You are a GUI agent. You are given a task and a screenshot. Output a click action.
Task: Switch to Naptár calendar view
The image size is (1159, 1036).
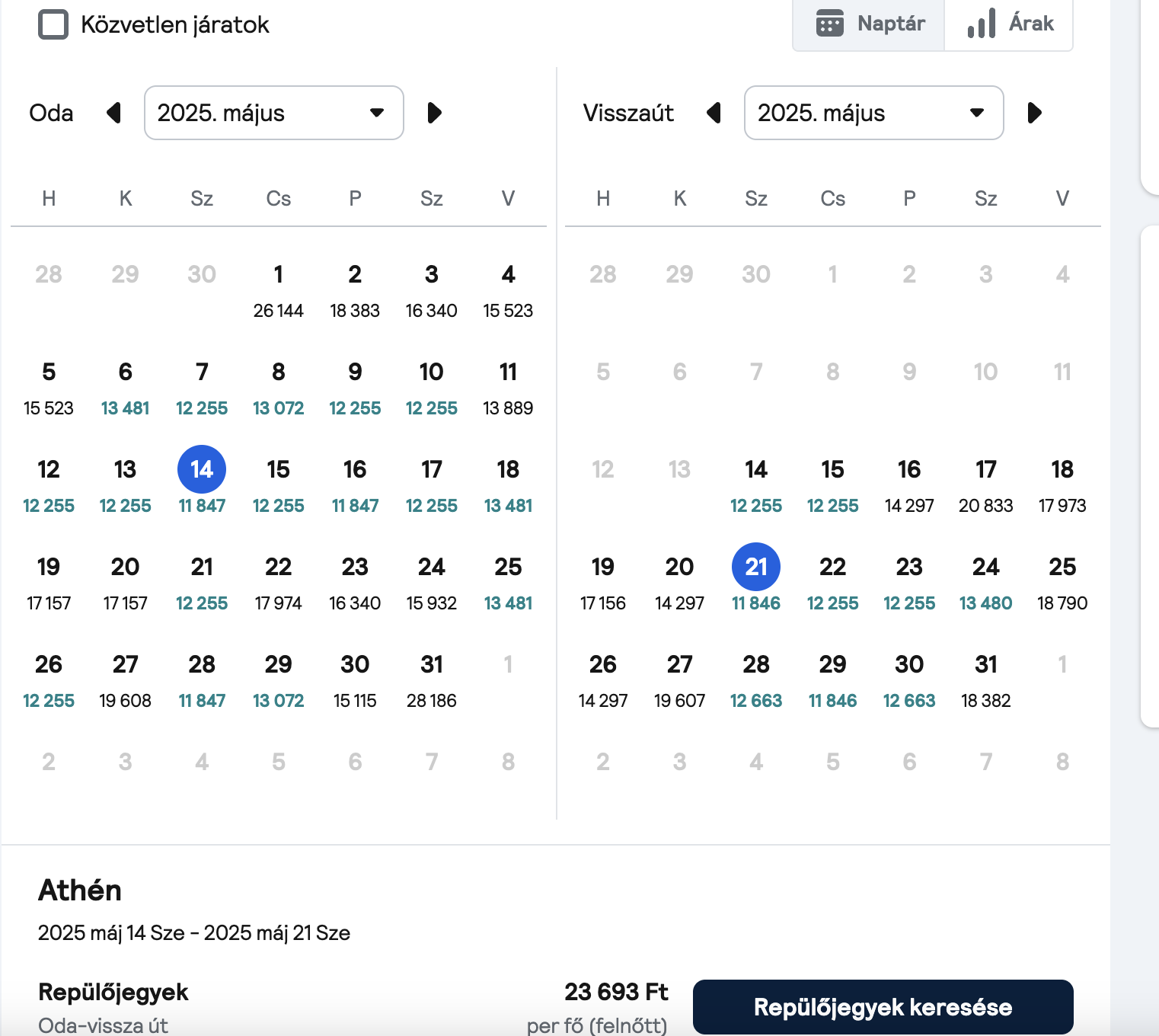click(x=869, y=24)
